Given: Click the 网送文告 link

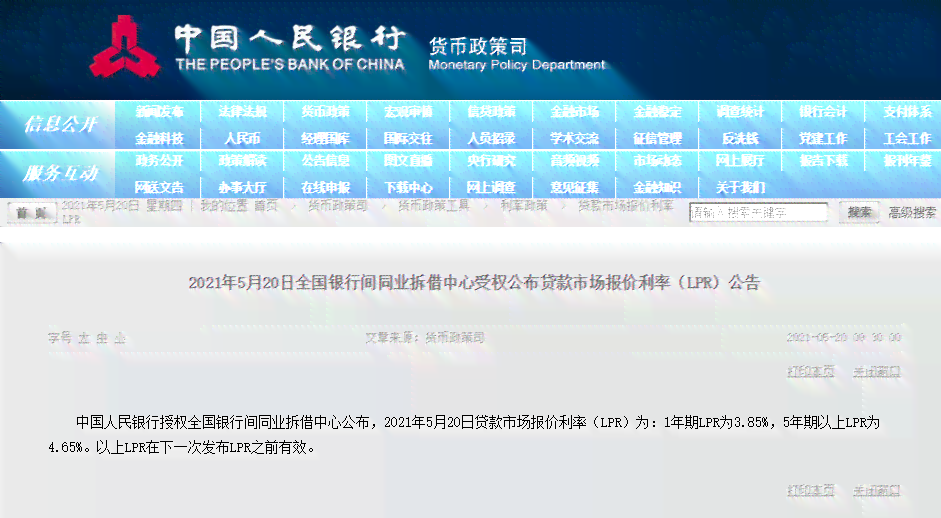Looking at the screenshot, I should coord(159,187).
